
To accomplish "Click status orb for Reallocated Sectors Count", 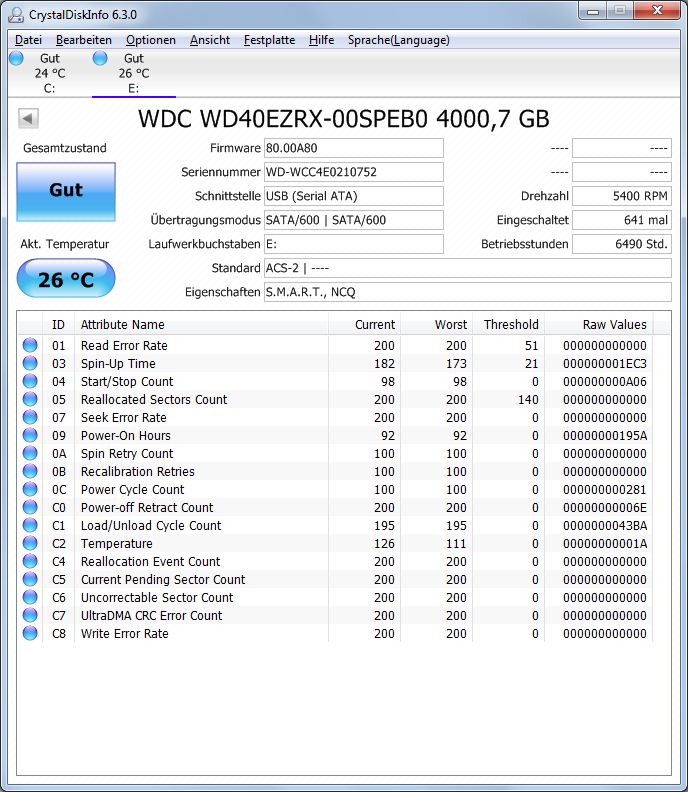I will point(30,399).
